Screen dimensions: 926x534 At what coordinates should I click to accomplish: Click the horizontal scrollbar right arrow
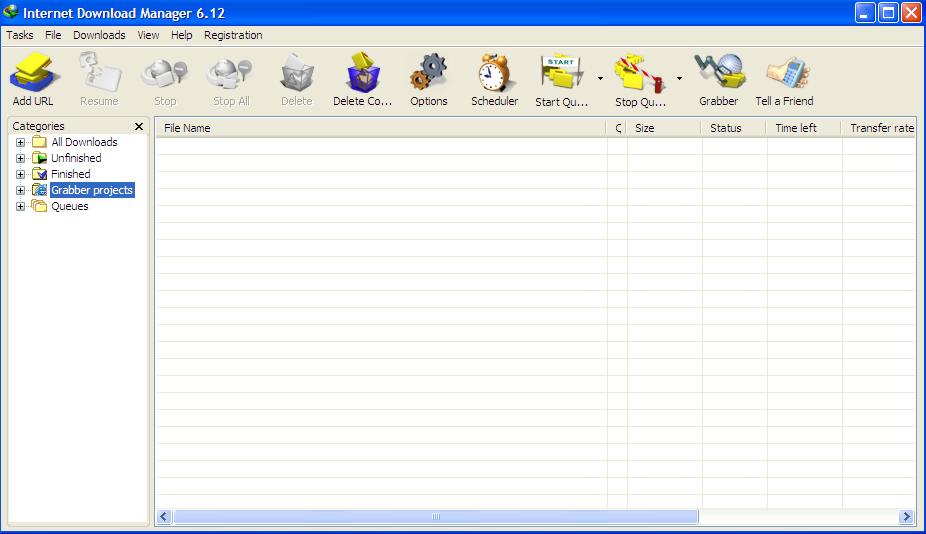(x=906, y=517)
